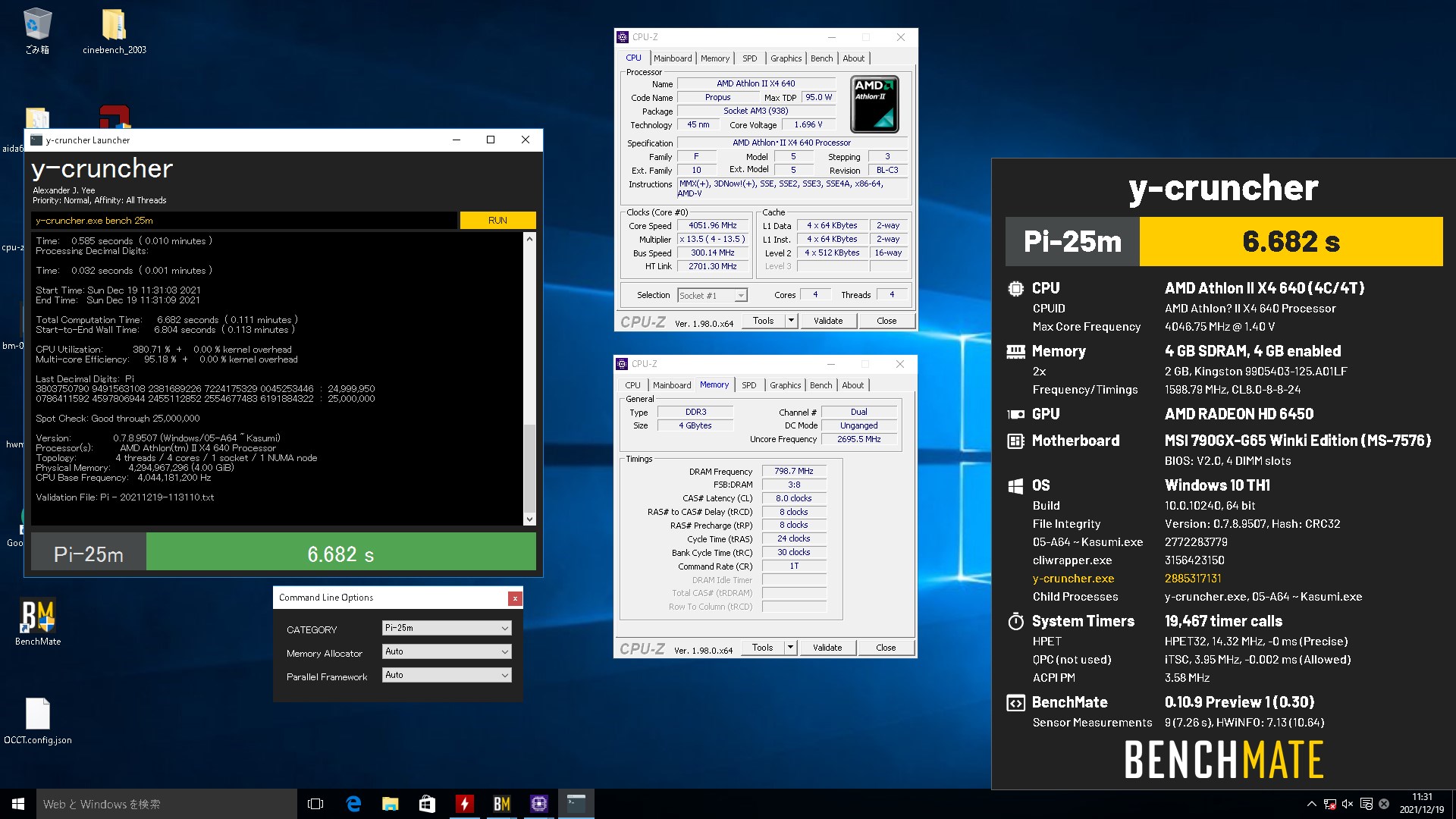Click the BenchMate version icon in the result panel
This screenshot has height=819, width=1456.
coord(1015,702)
